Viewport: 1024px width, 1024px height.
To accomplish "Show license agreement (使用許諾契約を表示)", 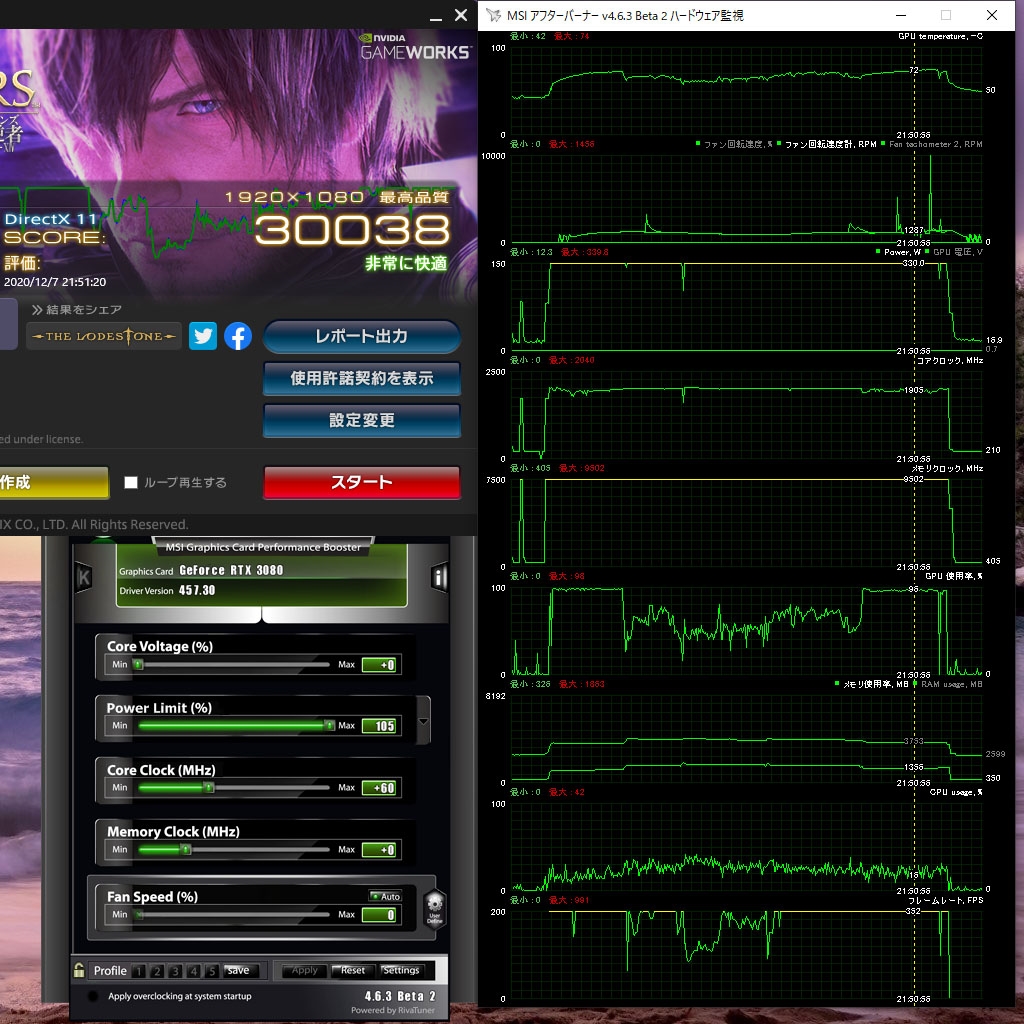I will pyautogui.click(x=362, y=378).
